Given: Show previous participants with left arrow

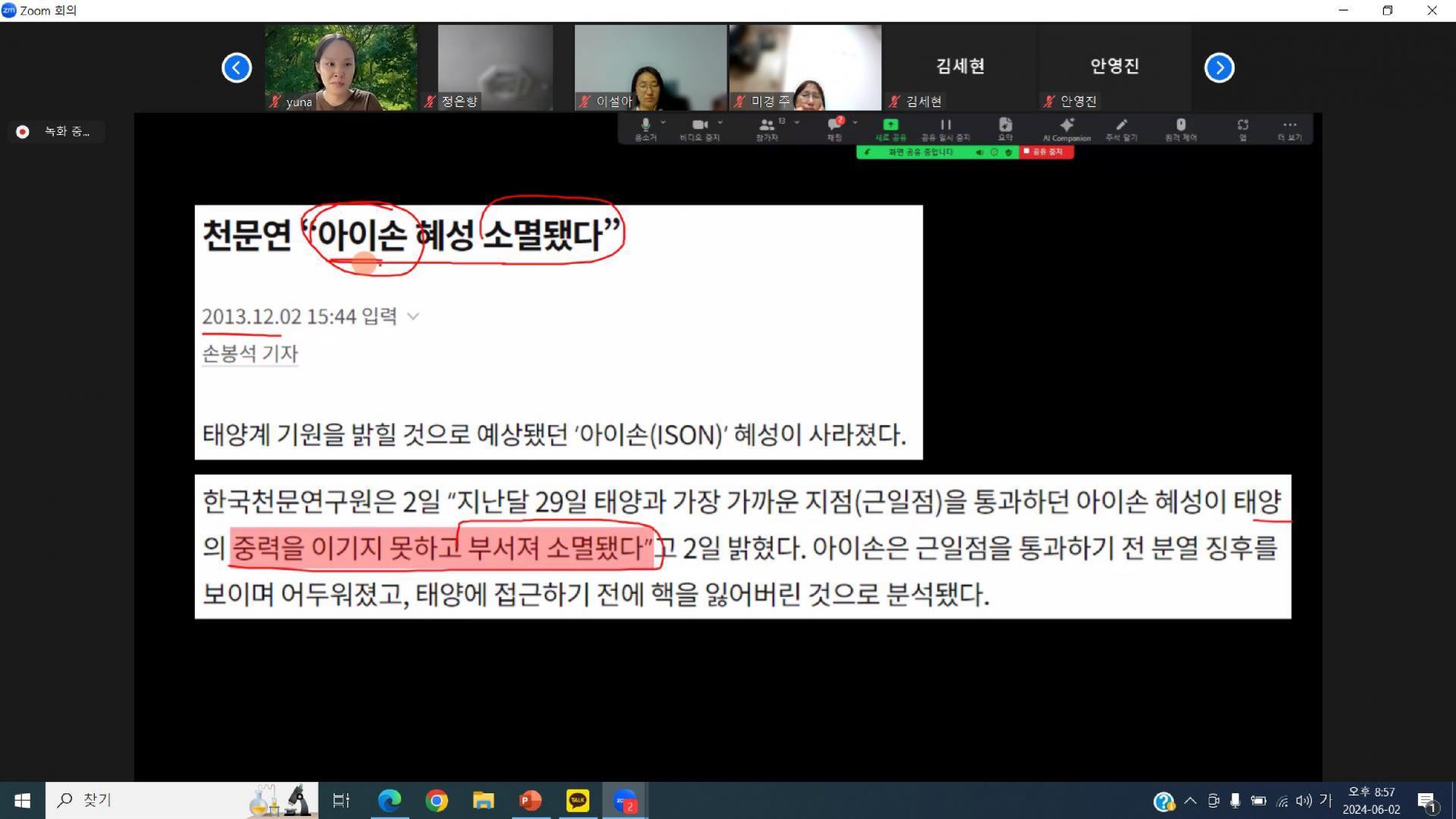Looking at the screenshot, I should click(x=237, y=67).
